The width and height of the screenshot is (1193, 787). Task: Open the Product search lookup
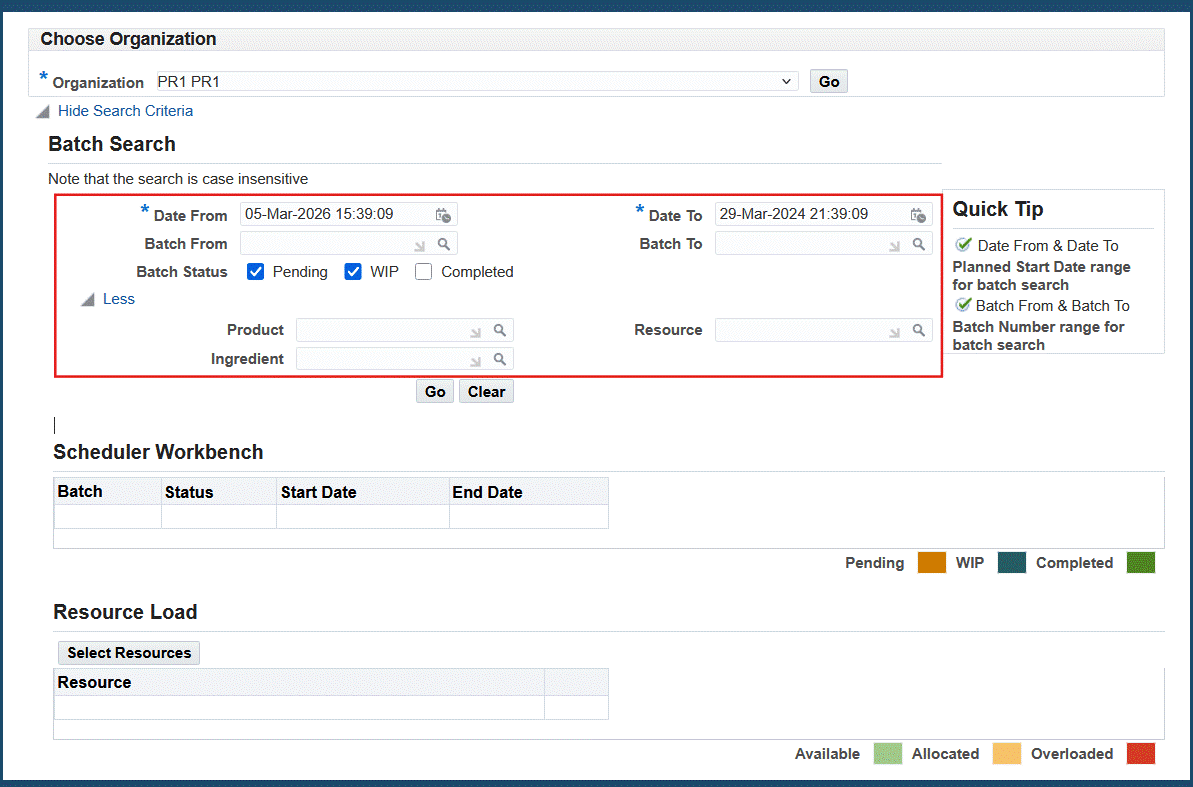click(500, 330)
